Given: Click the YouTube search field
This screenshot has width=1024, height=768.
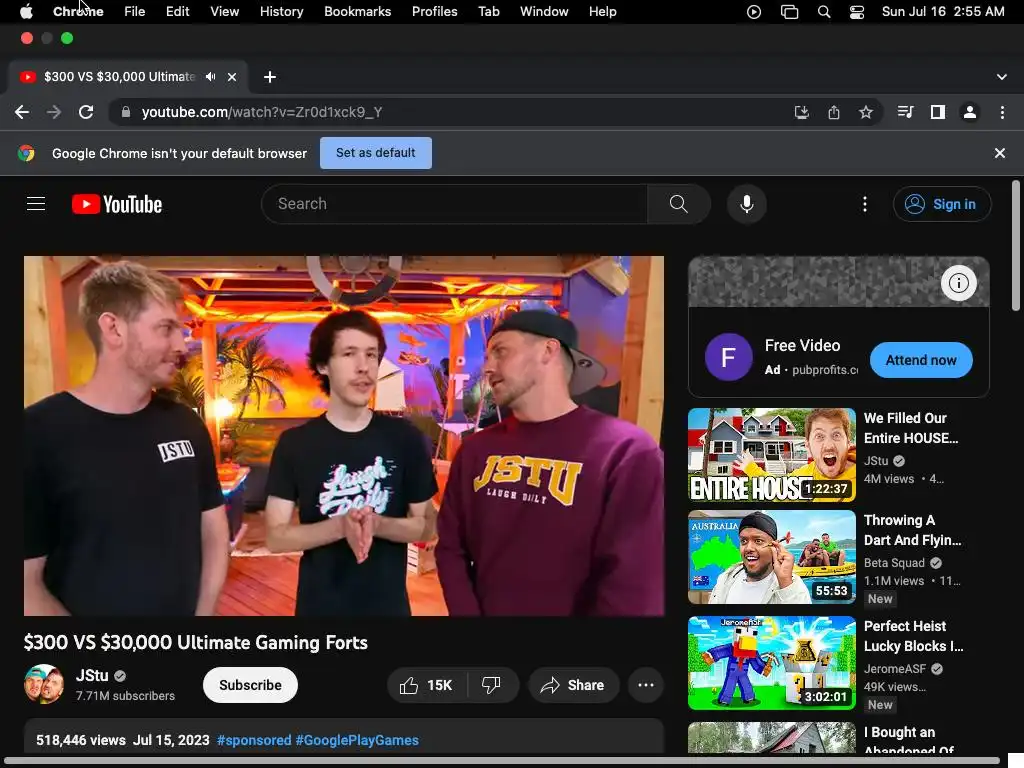Looking at the screenshot, I should [x=455, y=204].
